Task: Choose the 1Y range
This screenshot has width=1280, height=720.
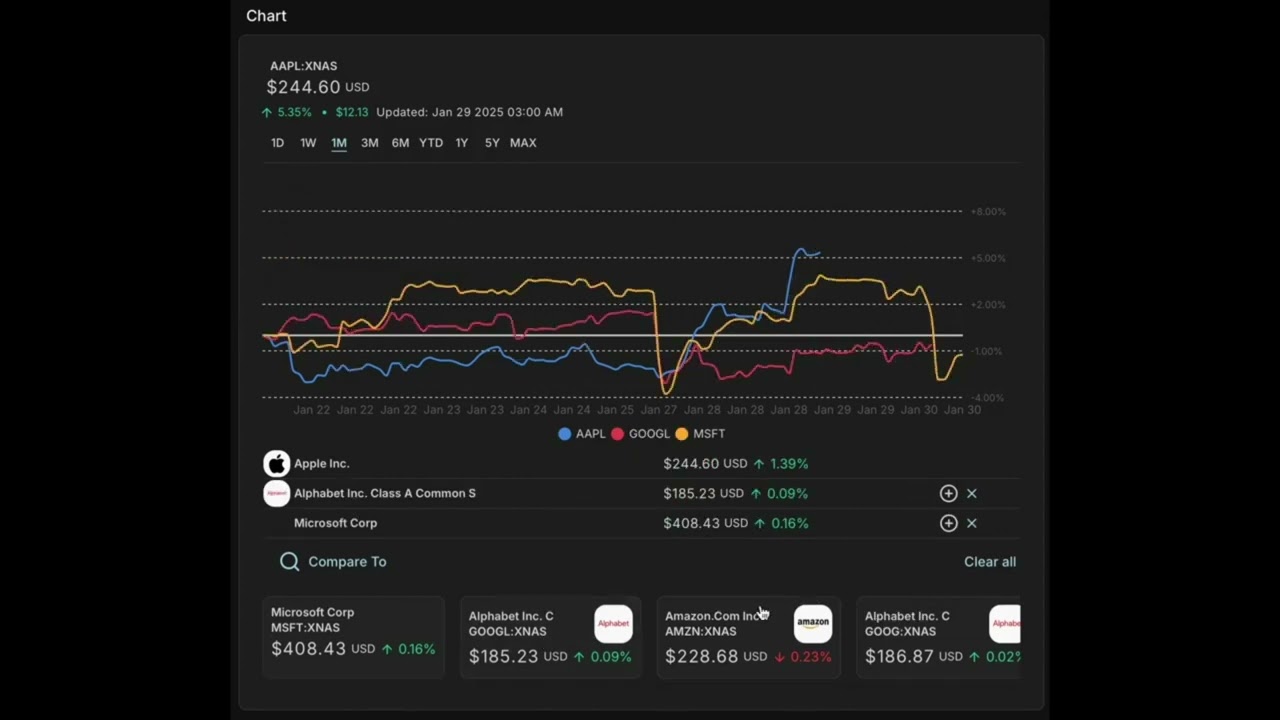Action: coord(461,143)
